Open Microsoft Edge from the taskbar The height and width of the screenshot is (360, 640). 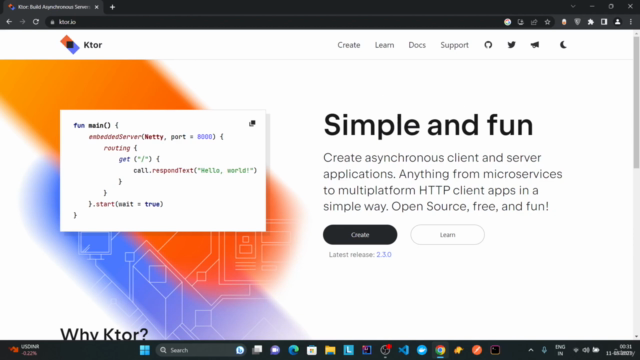tap(293, 350)
